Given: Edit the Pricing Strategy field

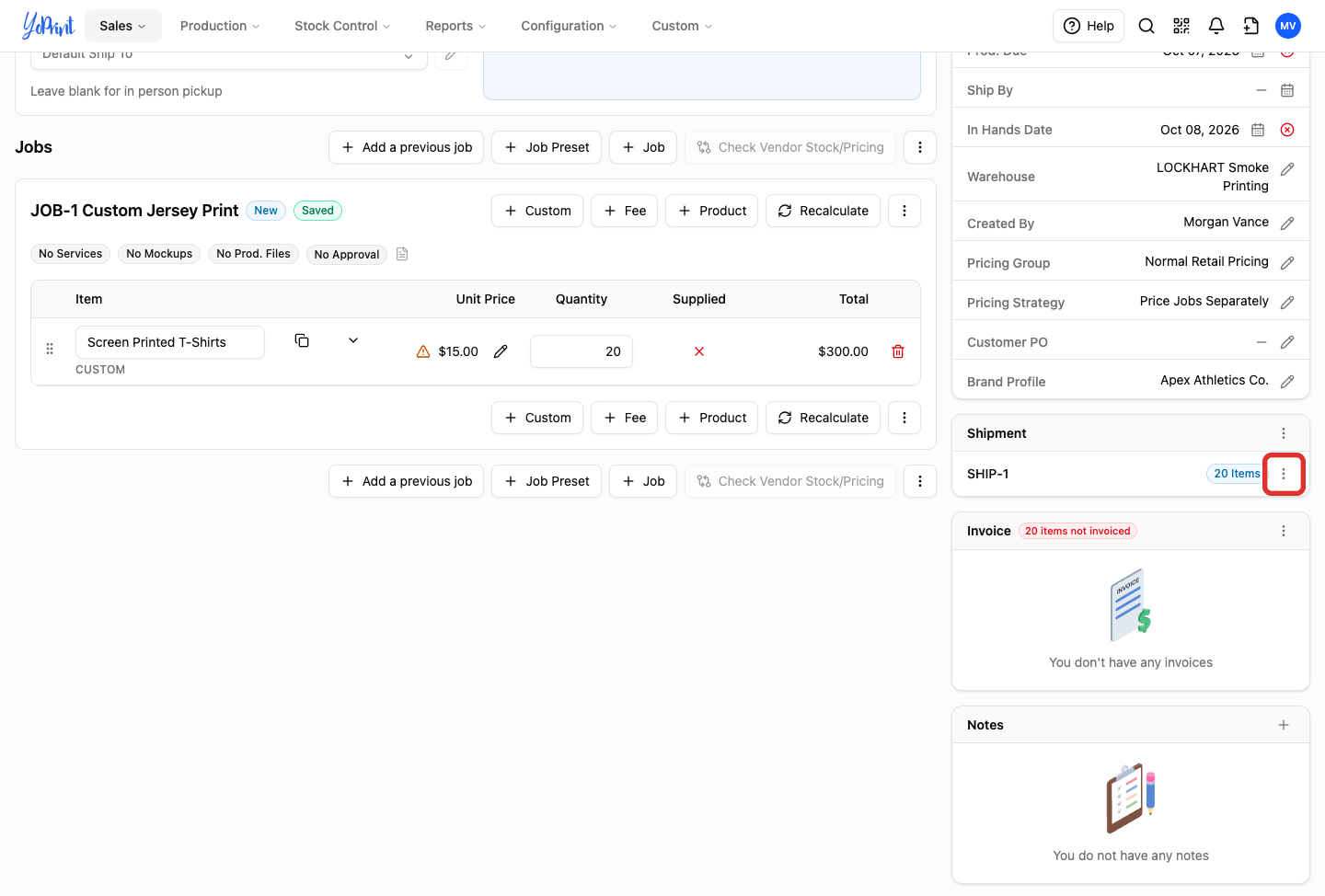Looking at the screenshot, I should pyautogui.click(x=1287, y=303).
